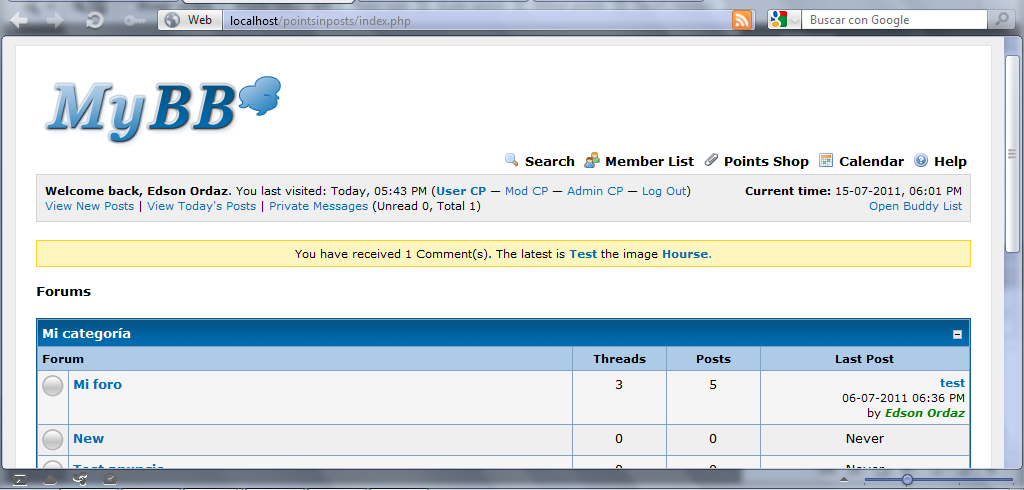Image resolution: width=1024 pixels, height=490 pixels.
Task: Click the Log Out link
Action: click(664, 191)
